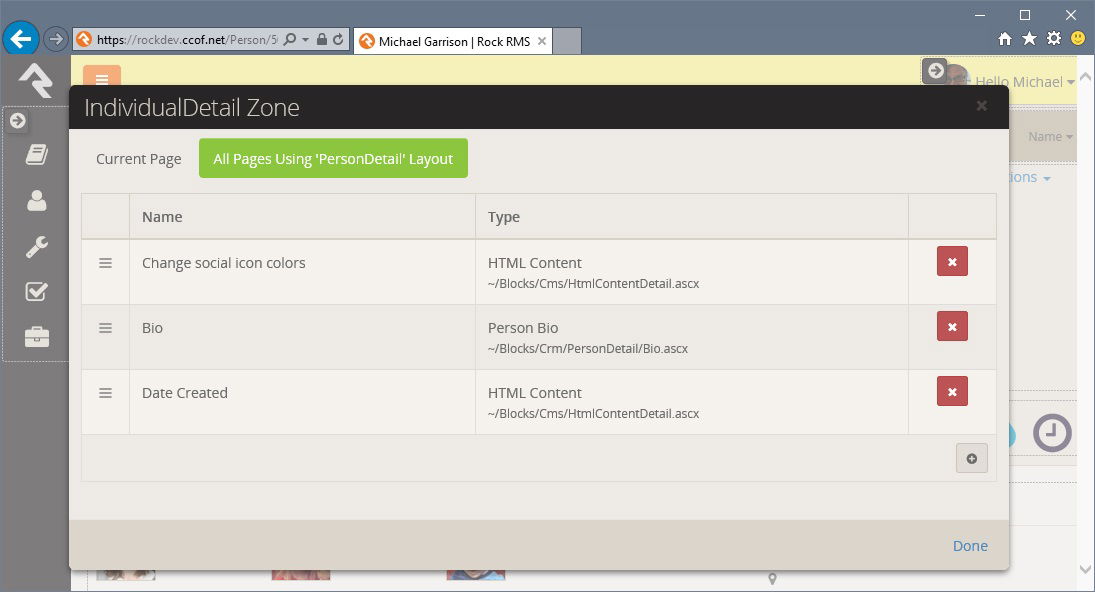Delete the Bio block
The height and width of the screenshot is (592, 1095).
tap(951, 327)
